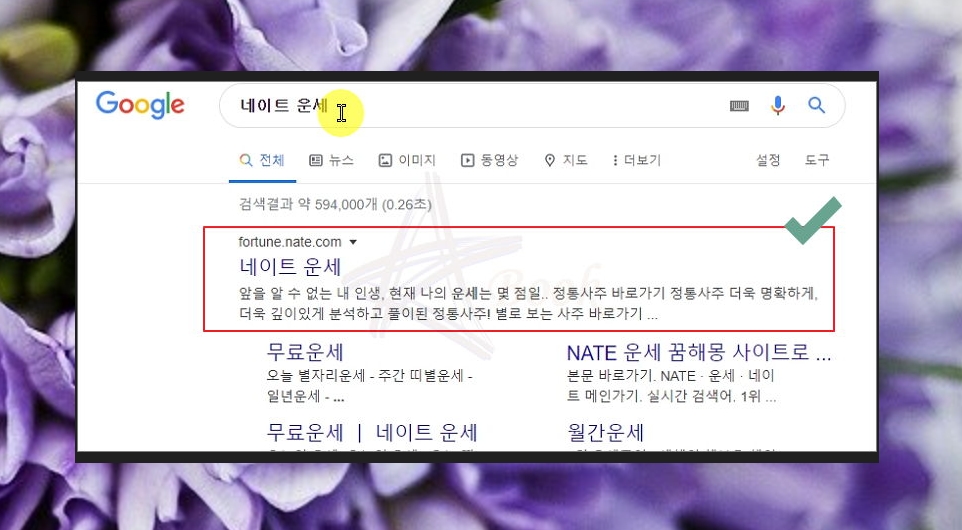Click the 검색결과 약 594,000개 stats text

335,204
